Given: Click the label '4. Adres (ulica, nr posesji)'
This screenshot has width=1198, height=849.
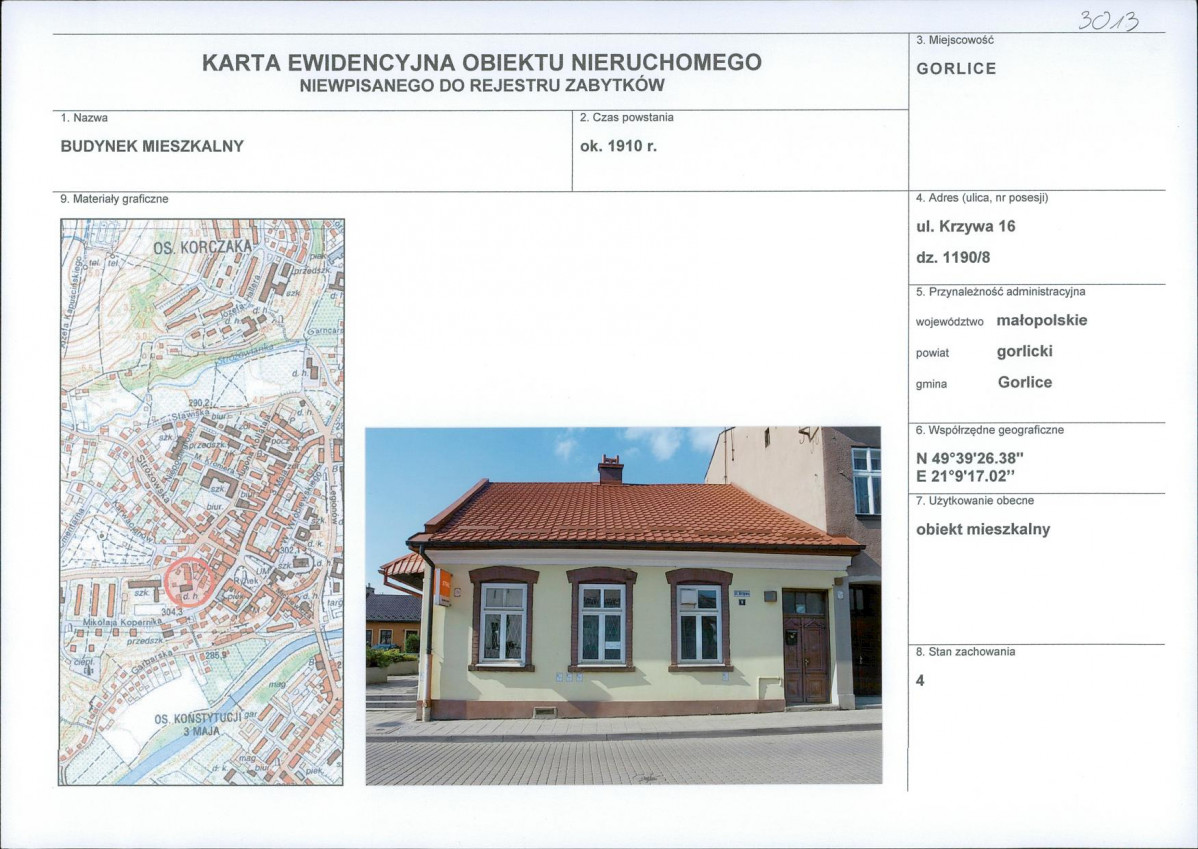Looking at the screenshot, I should pos(982,198).
